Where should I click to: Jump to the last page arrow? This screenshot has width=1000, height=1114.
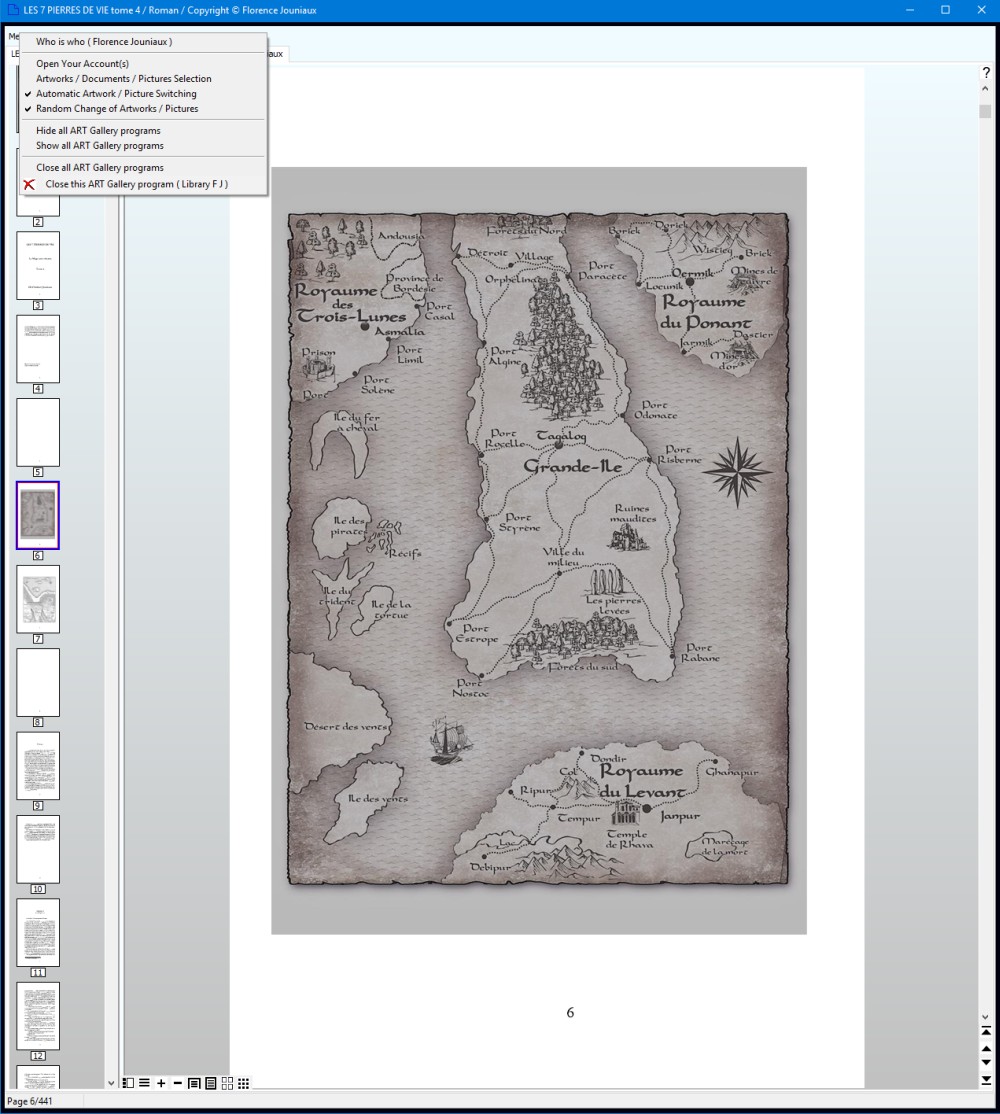pyautogui.click(x=986, y=1080)
